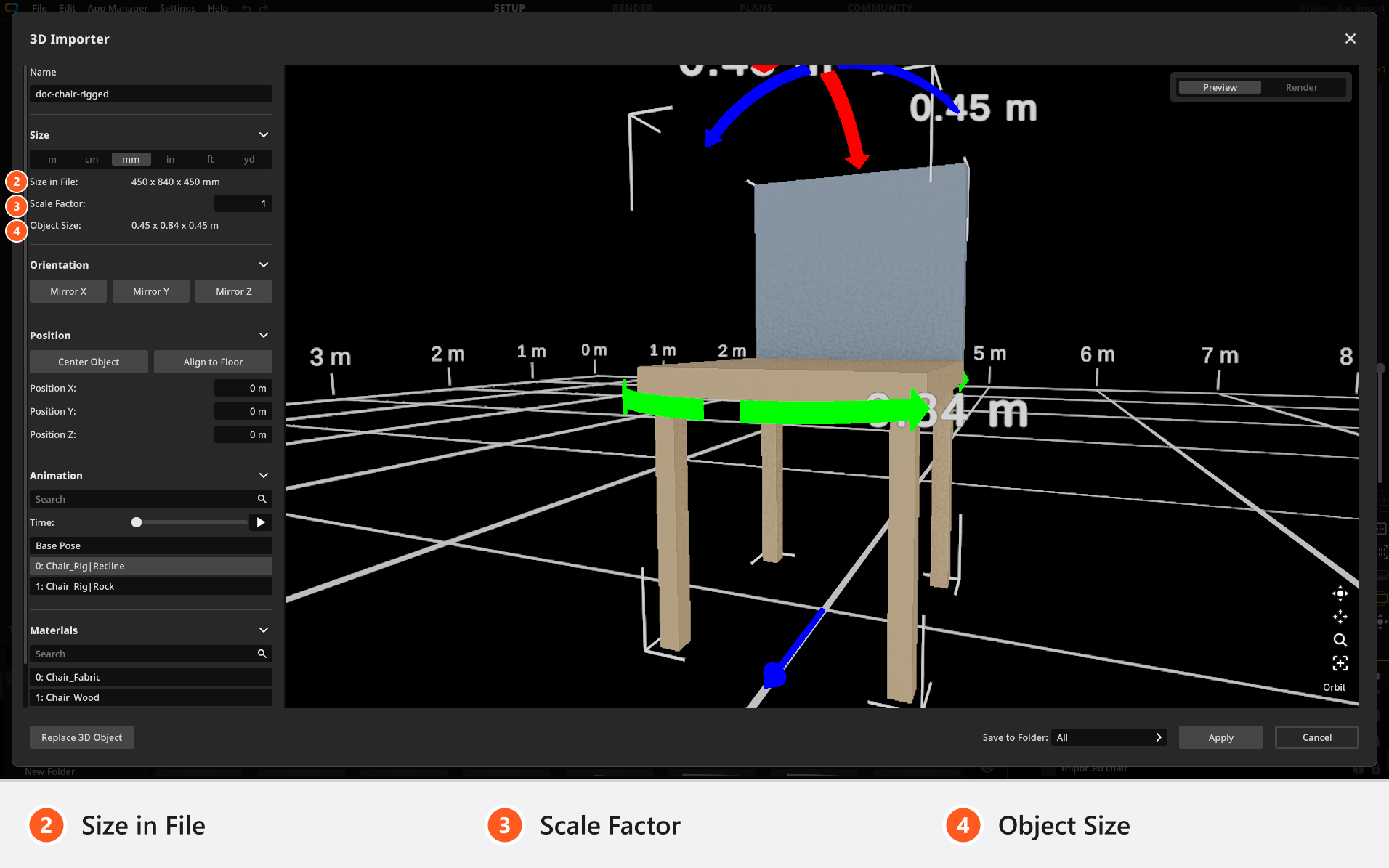Click Center Object button

[x=89, y=362]
